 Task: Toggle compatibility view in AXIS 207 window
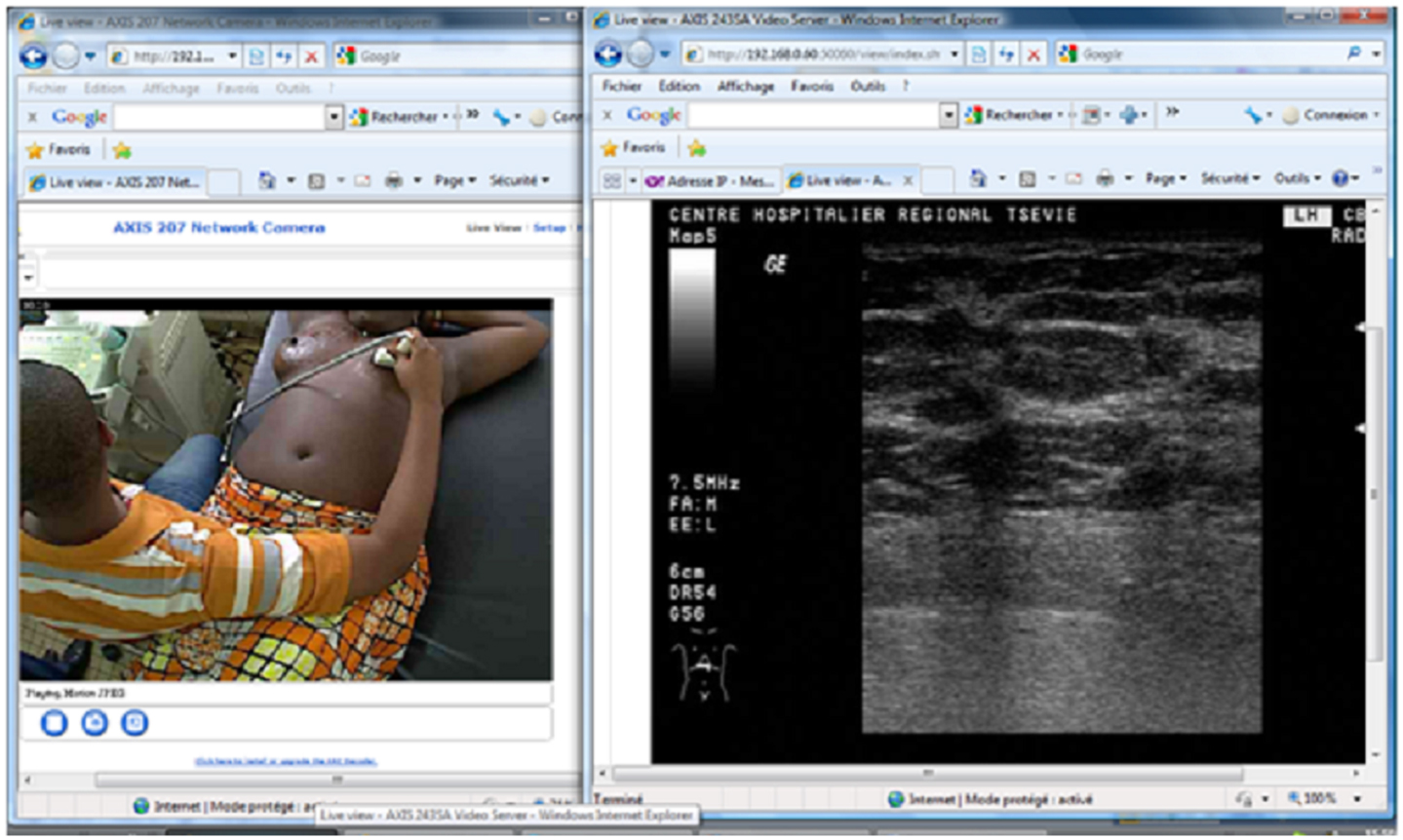point(256,57)
